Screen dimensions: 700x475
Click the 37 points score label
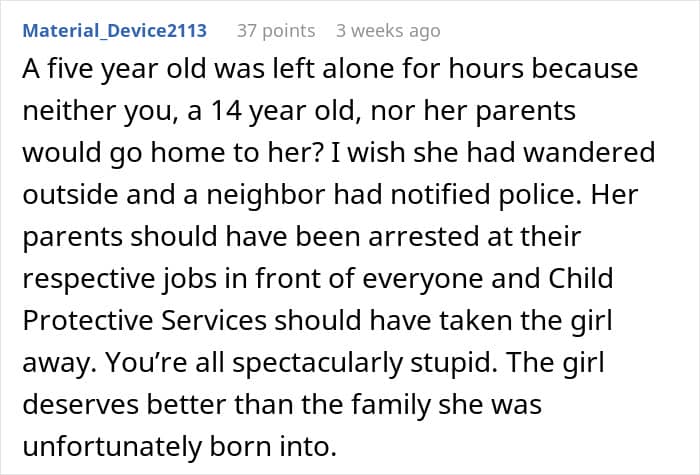(x=276, y=31)
